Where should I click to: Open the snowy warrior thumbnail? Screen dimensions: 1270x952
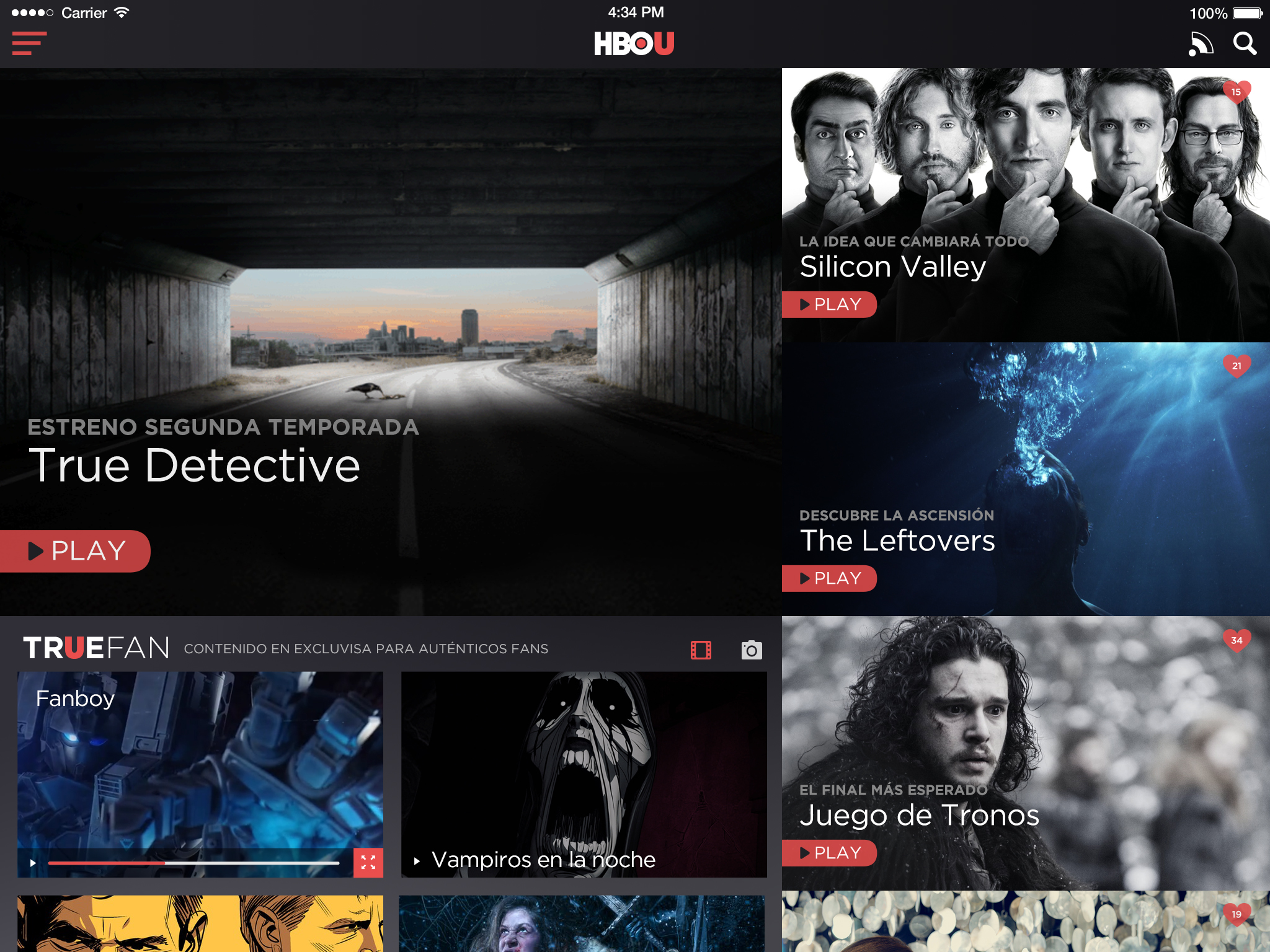point(582,923)
